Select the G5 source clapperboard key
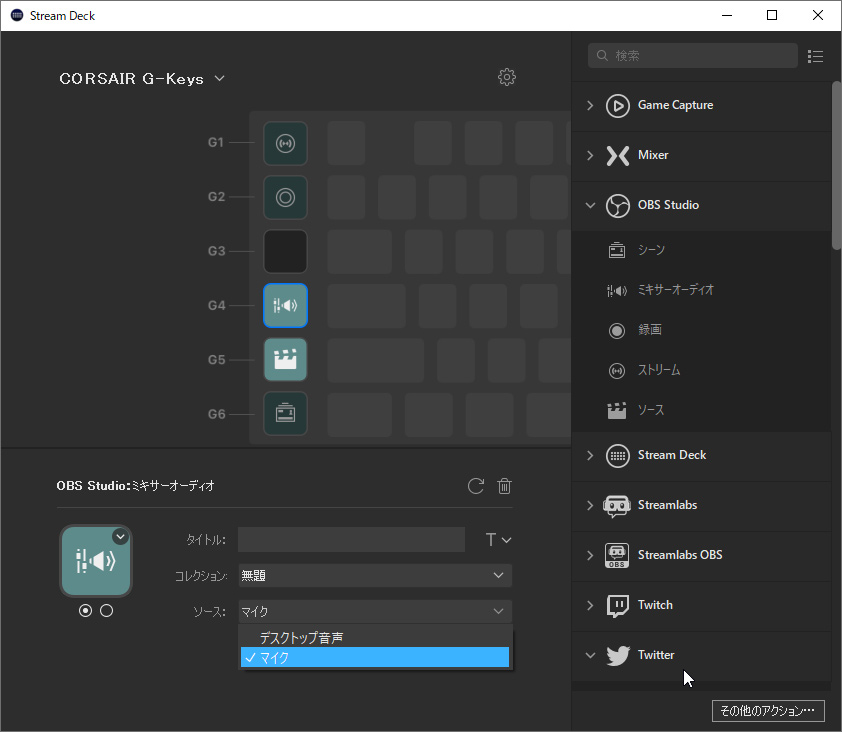842x732 pixels. [x=285, y=359]
